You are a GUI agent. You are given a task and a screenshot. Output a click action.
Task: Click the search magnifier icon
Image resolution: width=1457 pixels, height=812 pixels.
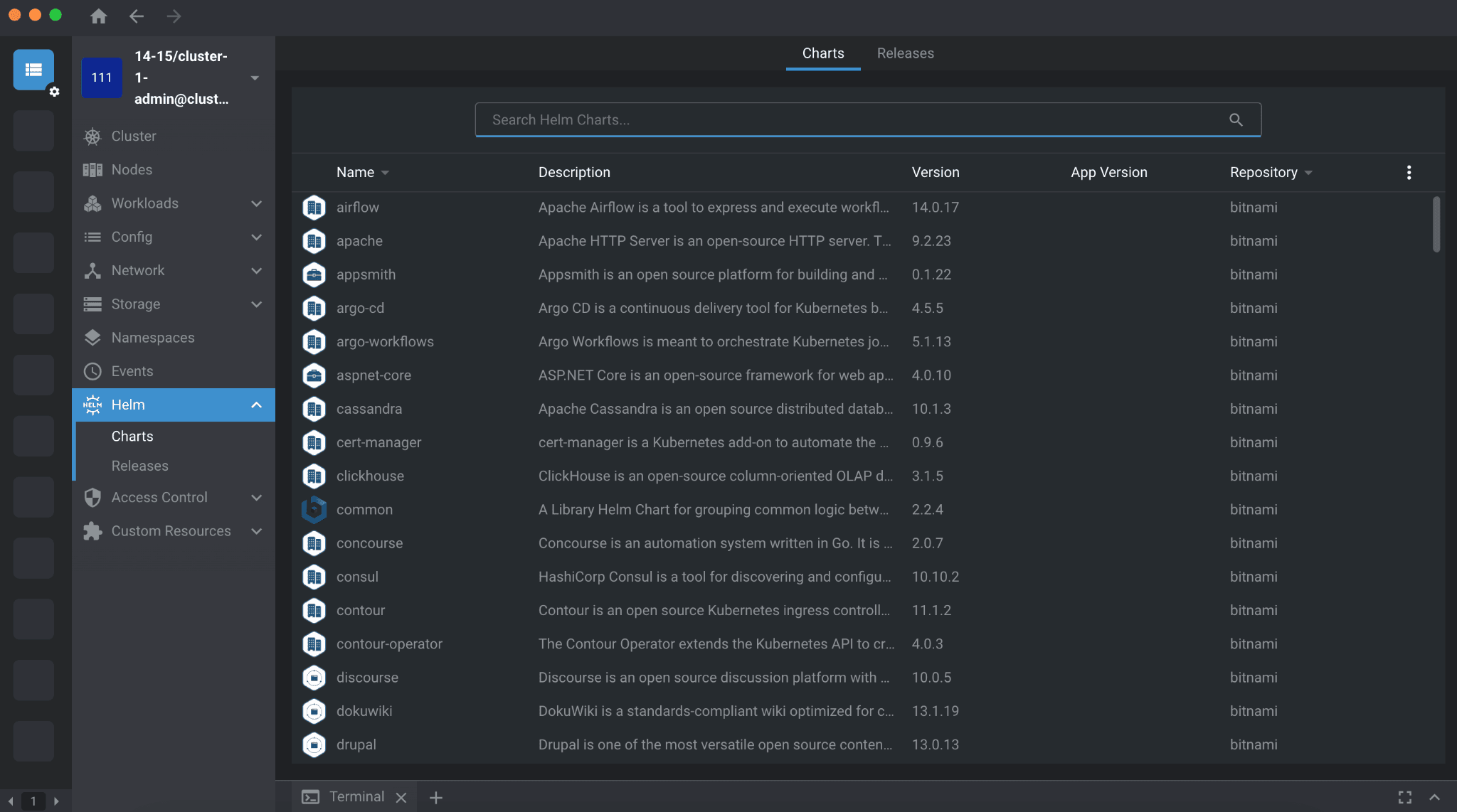[x=1236, y=119]
